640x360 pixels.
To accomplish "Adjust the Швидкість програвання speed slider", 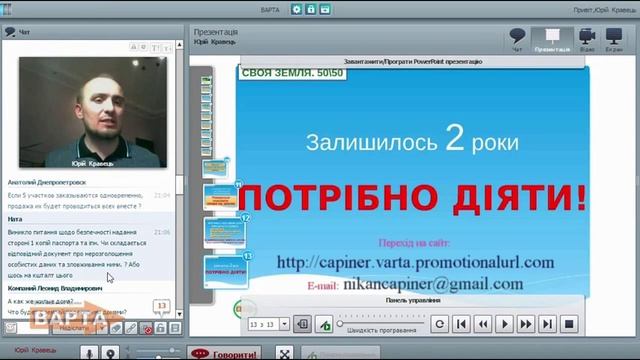I will tap(382, 324).
